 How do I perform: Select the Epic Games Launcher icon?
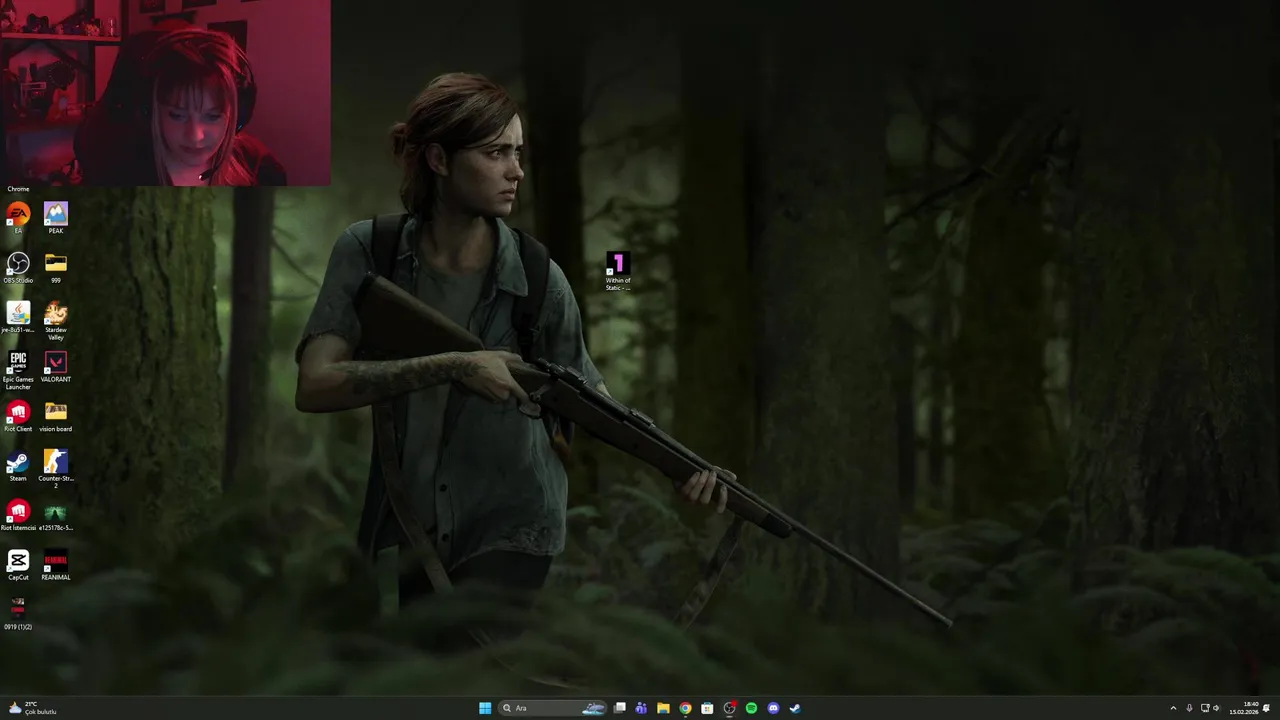click(x=18, y=369)
